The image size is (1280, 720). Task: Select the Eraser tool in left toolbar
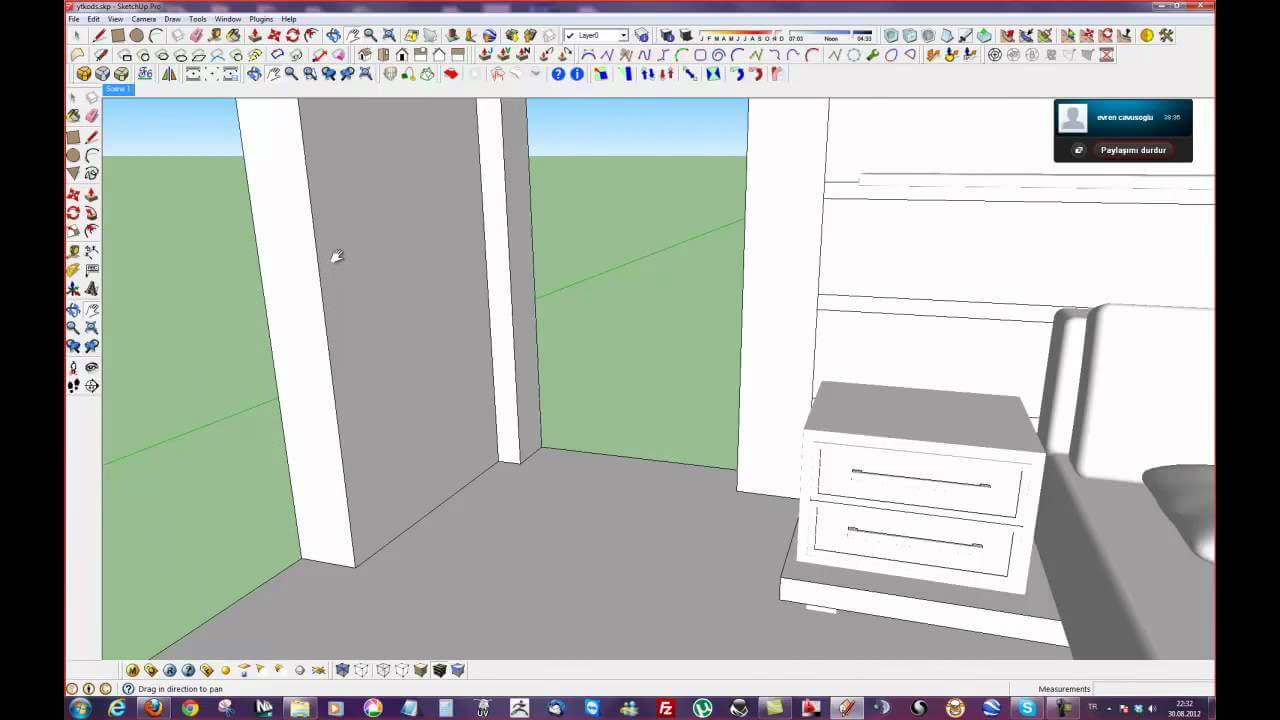coord(92,116)
